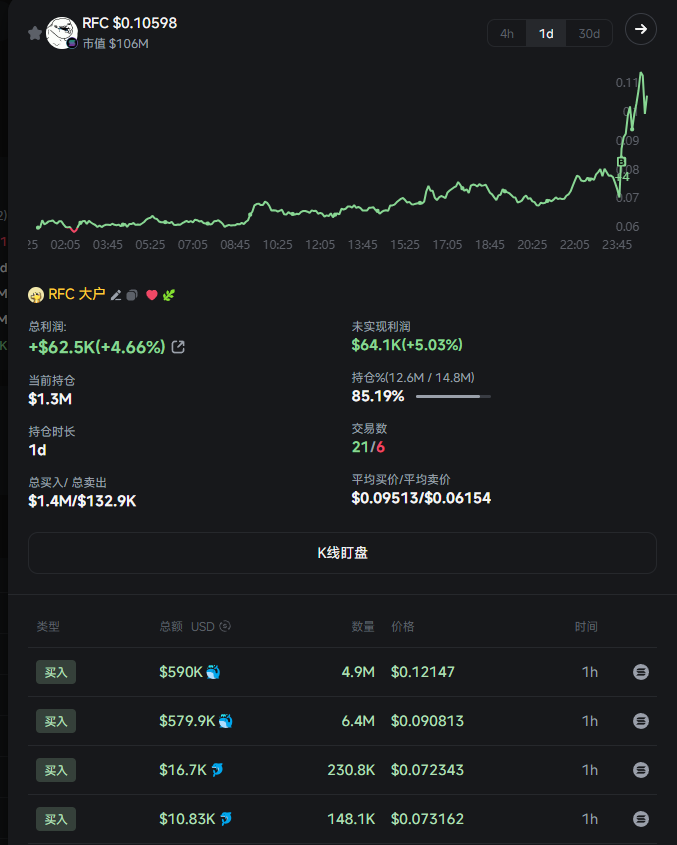Click the 买入 tag in the $579.9K row
Screen dimensions: 677x845
tap(56, 721)
